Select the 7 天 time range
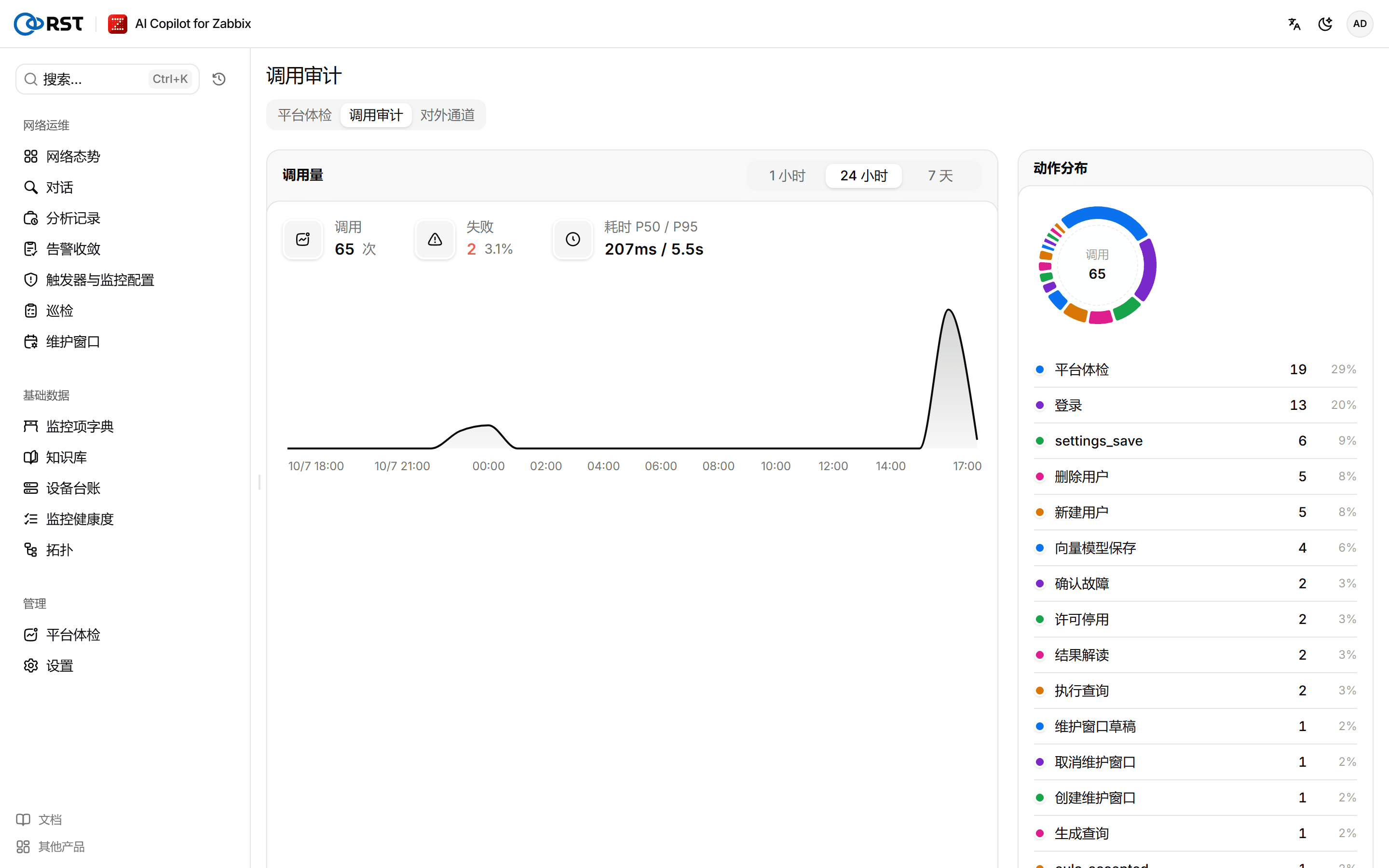The height and width of the screenshot is (868, 1389). (940, 176)
